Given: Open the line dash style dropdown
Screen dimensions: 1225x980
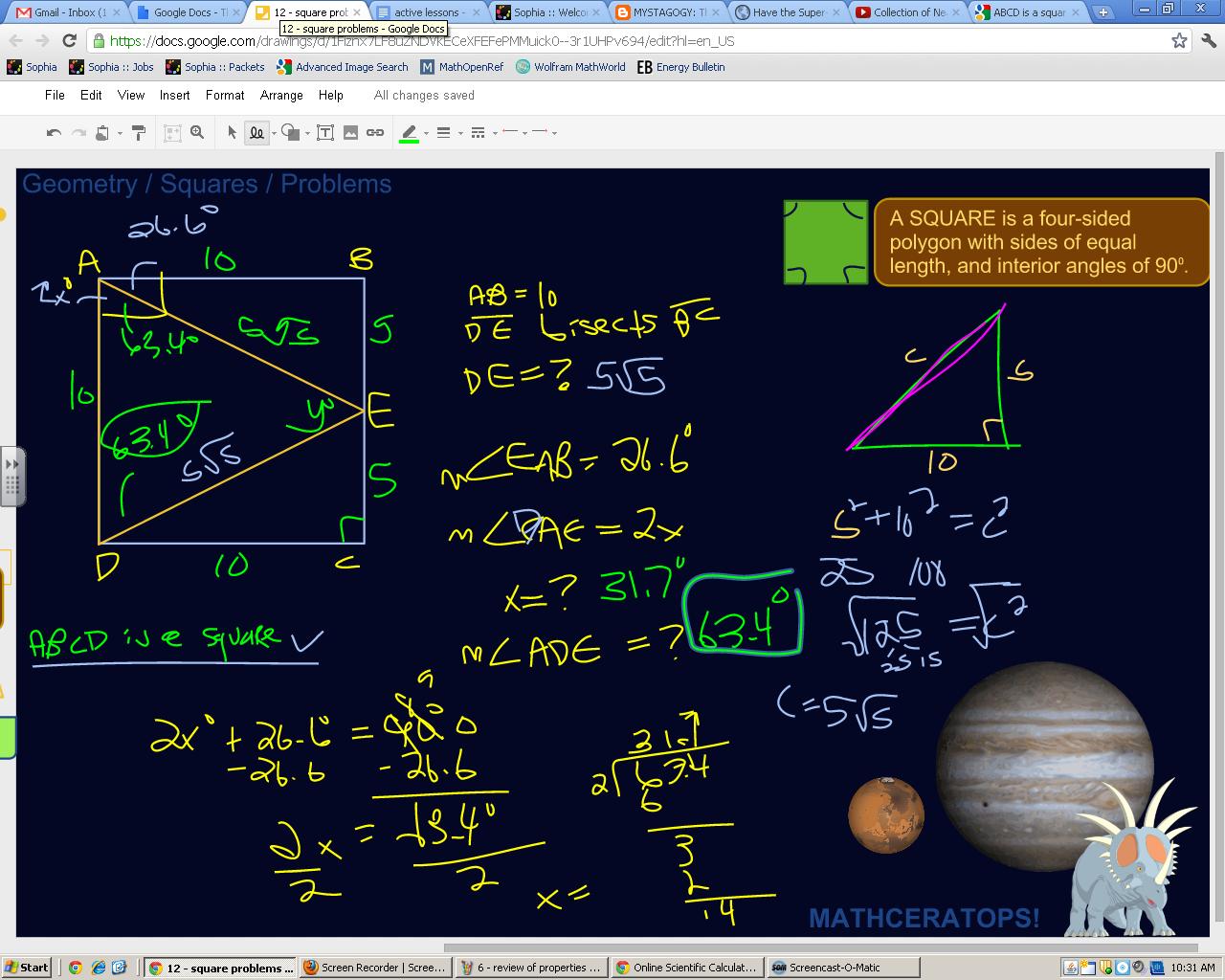Looking at the screenshot, I should pos(483,133).
